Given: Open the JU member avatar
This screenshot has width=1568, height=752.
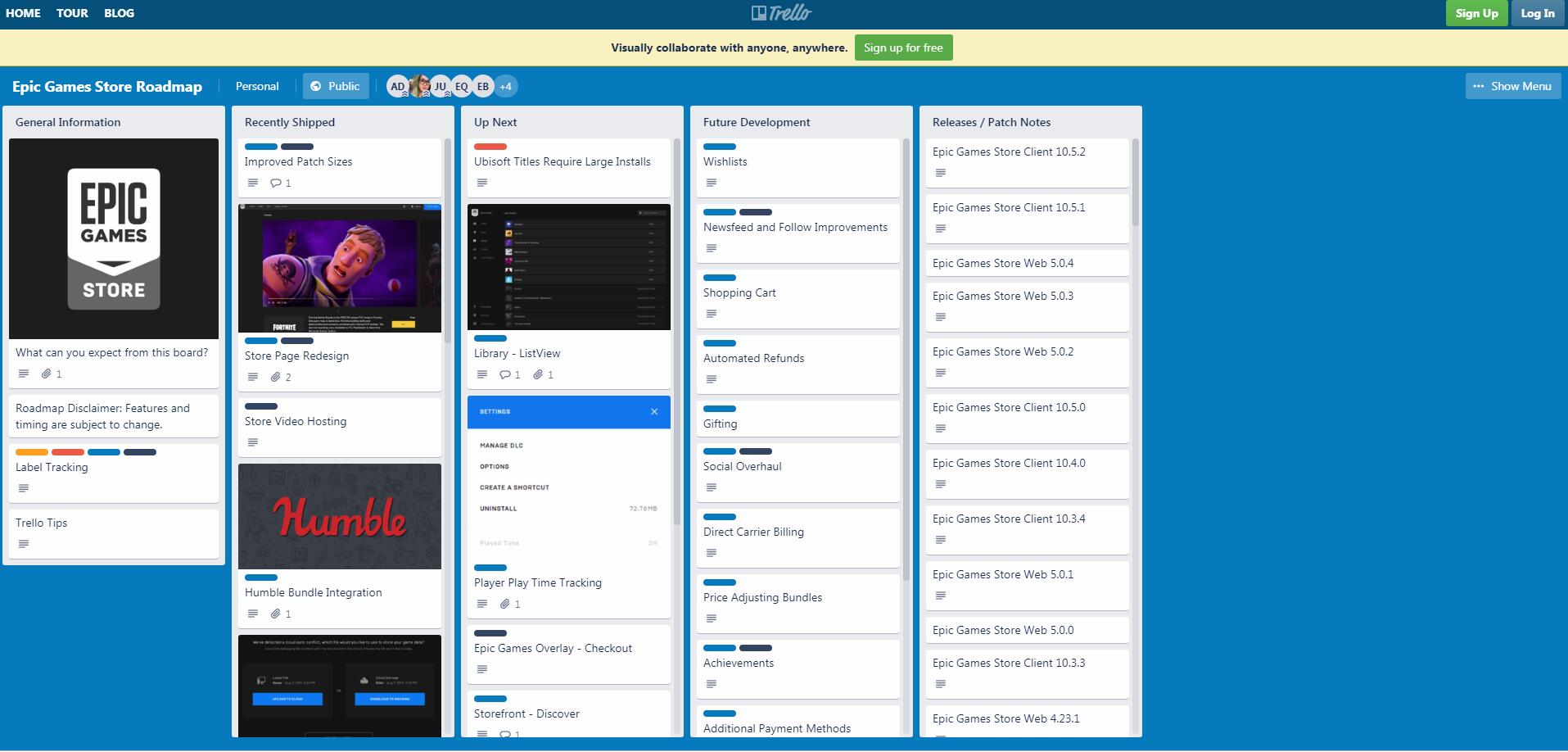Looking at the screenshot, I should [441, 86].
